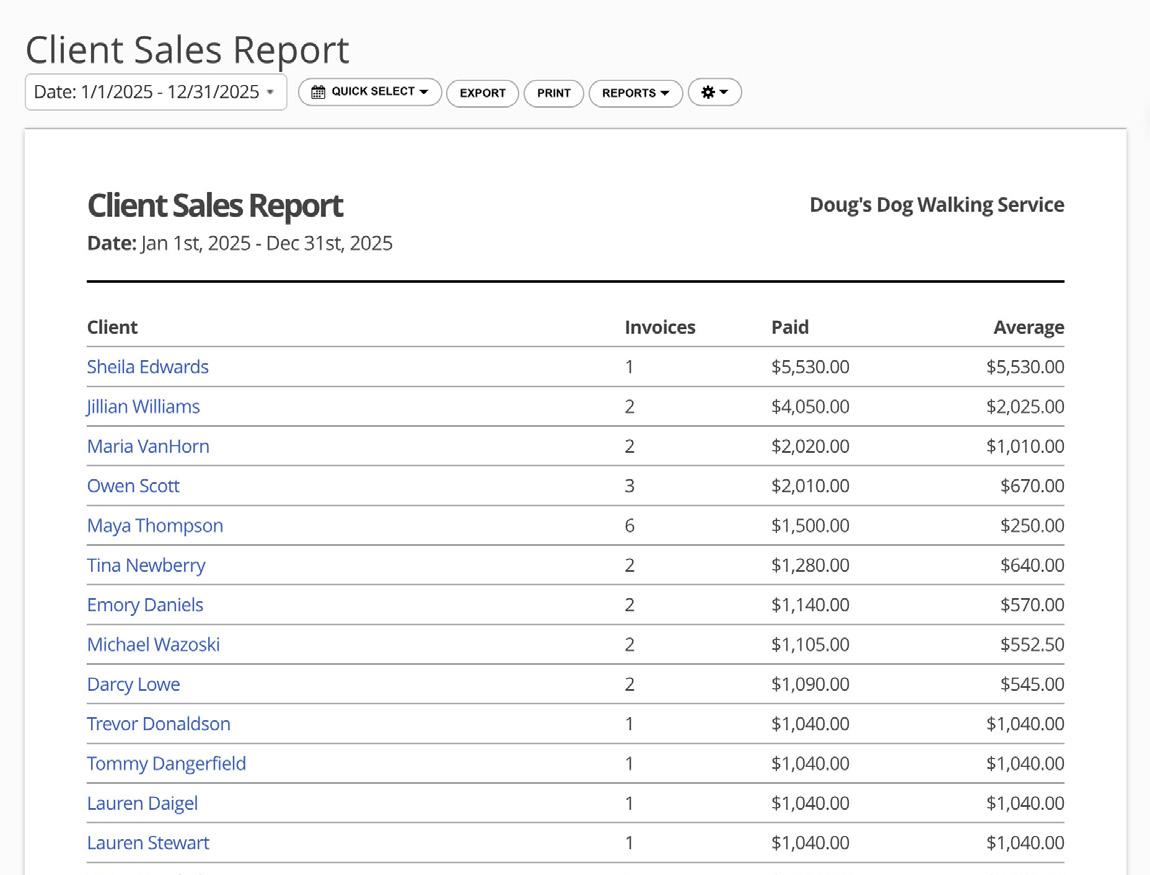Click the calendar icon in Quick Select
The width and height of the screenshot is (1150, 875).
tap(318, 92)
